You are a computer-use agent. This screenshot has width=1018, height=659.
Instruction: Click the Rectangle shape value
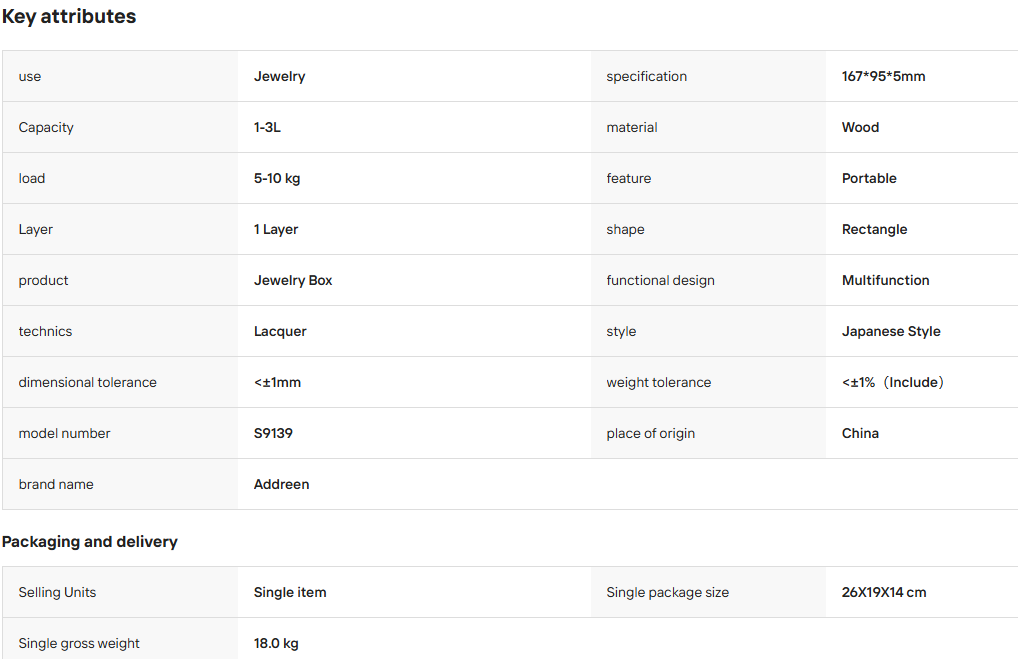coord(875,229)
